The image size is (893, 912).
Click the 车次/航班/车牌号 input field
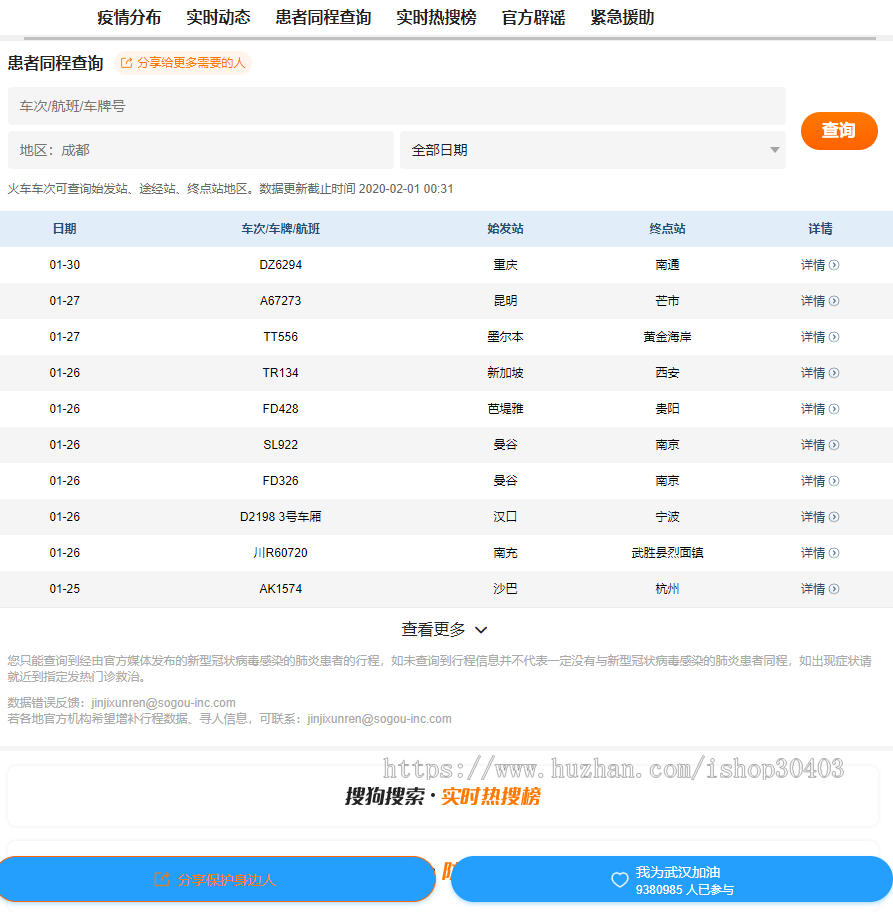396,106
